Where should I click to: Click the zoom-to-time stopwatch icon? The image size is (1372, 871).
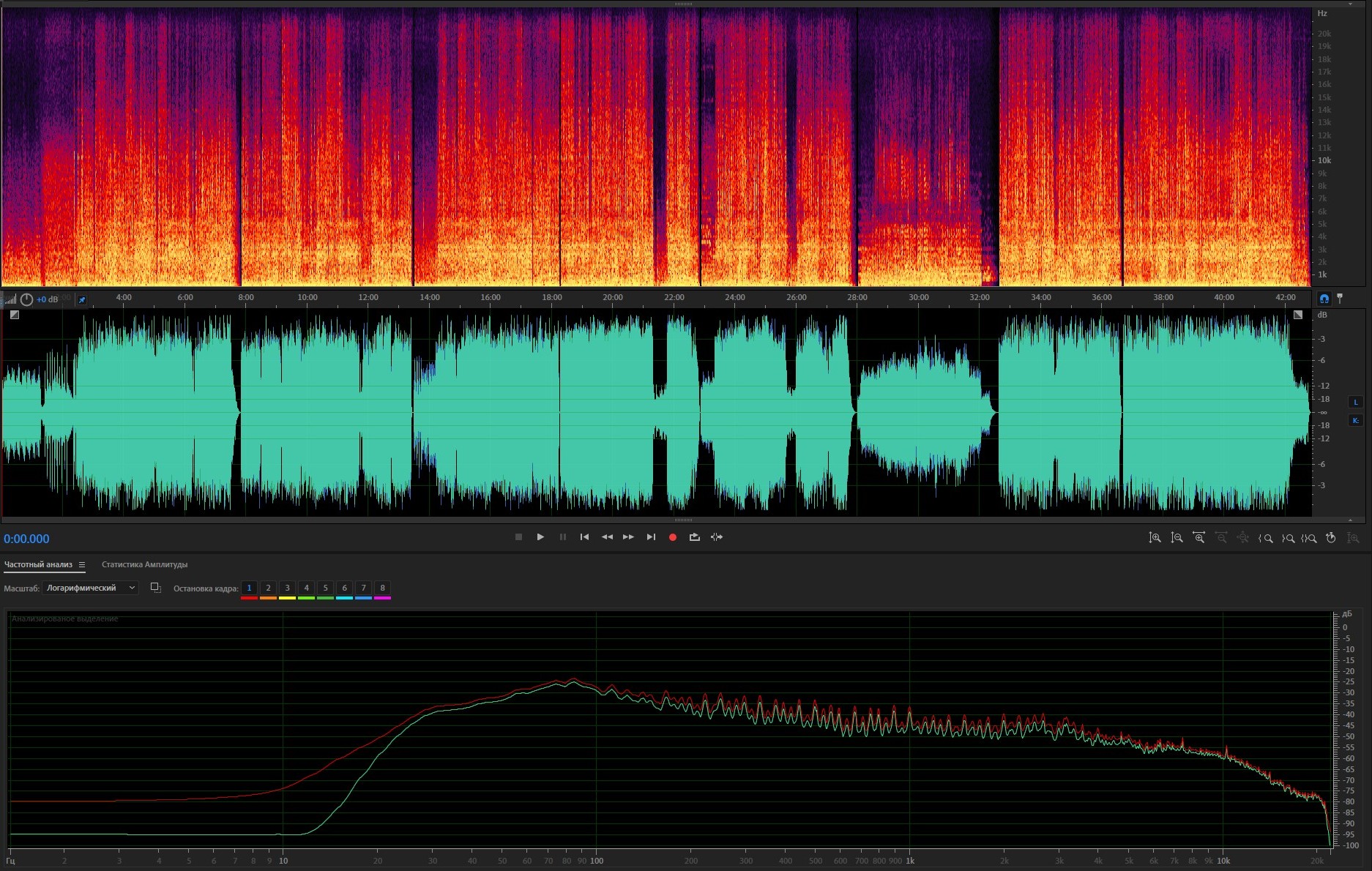tap(1331, 538)
